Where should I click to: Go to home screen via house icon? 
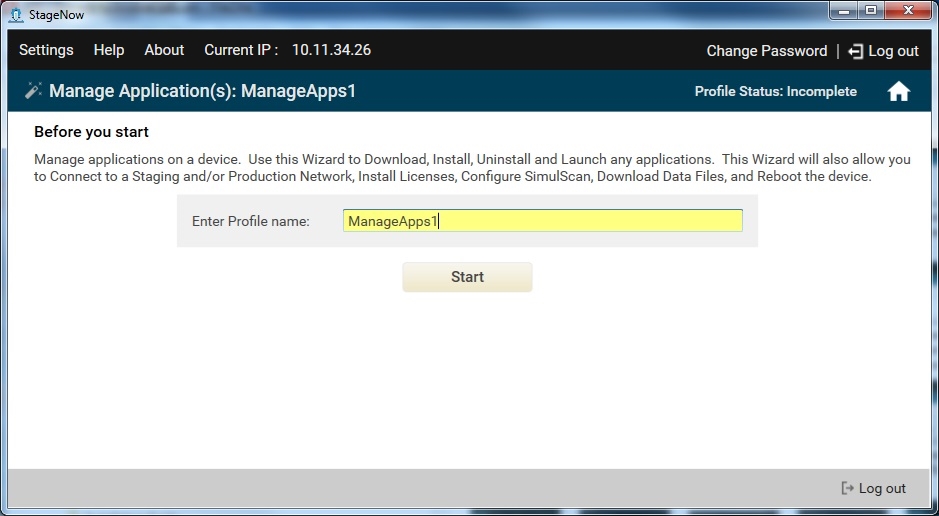(x=898, y=91)
